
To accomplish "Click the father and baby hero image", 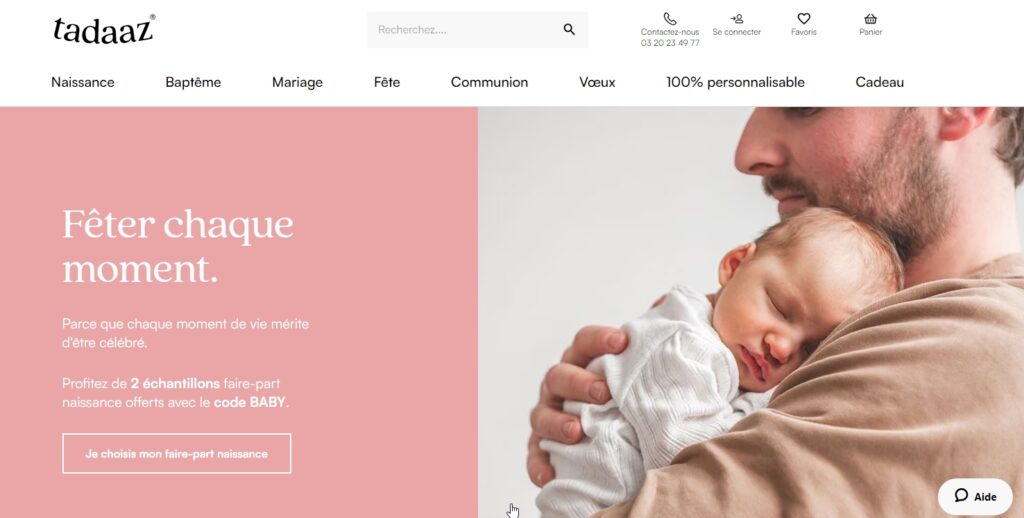I will (x=751, y=312).
